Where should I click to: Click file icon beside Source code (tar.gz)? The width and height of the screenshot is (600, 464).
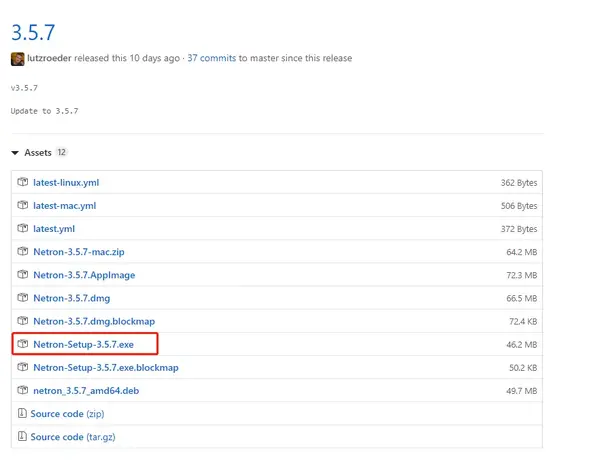pyautogui.click(x=22, y=437)
